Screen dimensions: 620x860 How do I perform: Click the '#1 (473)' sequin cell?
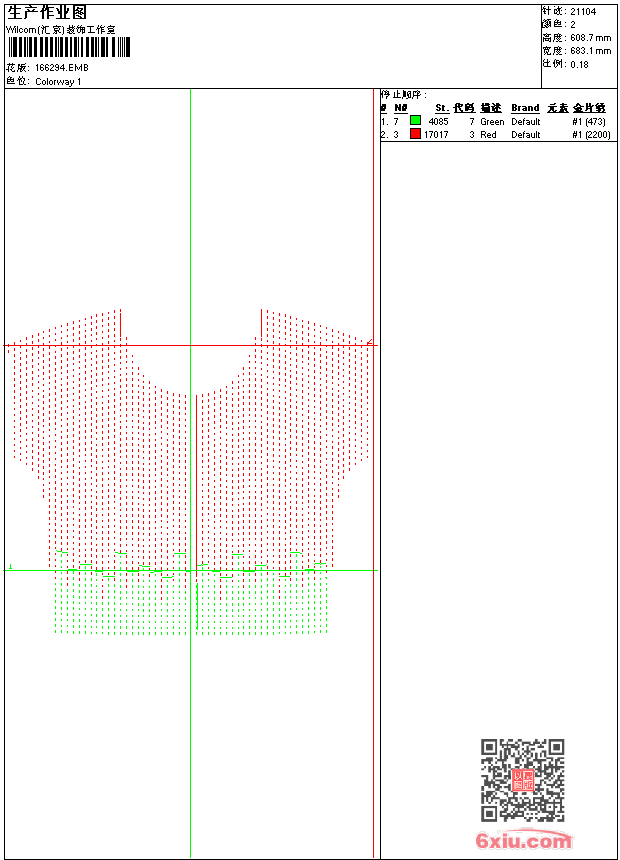tap(589, 121)
